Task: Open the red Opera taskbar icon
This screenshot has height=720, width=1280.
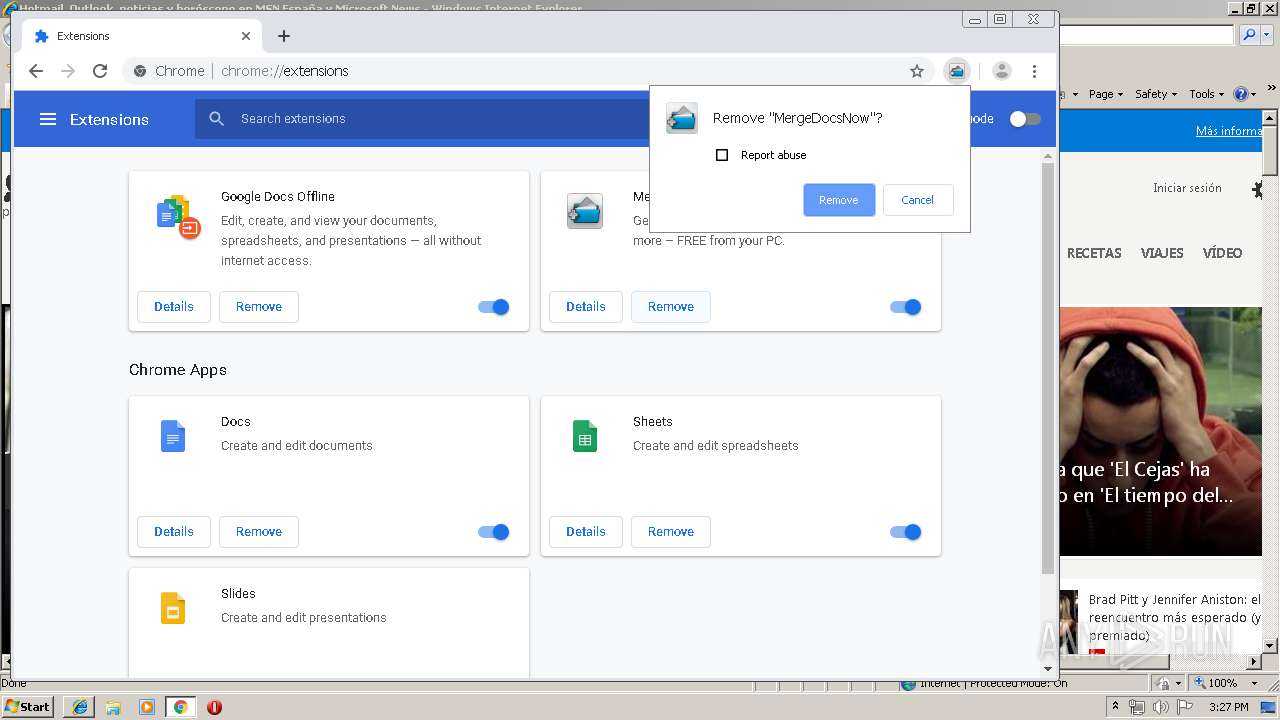Action: point(214,707)
